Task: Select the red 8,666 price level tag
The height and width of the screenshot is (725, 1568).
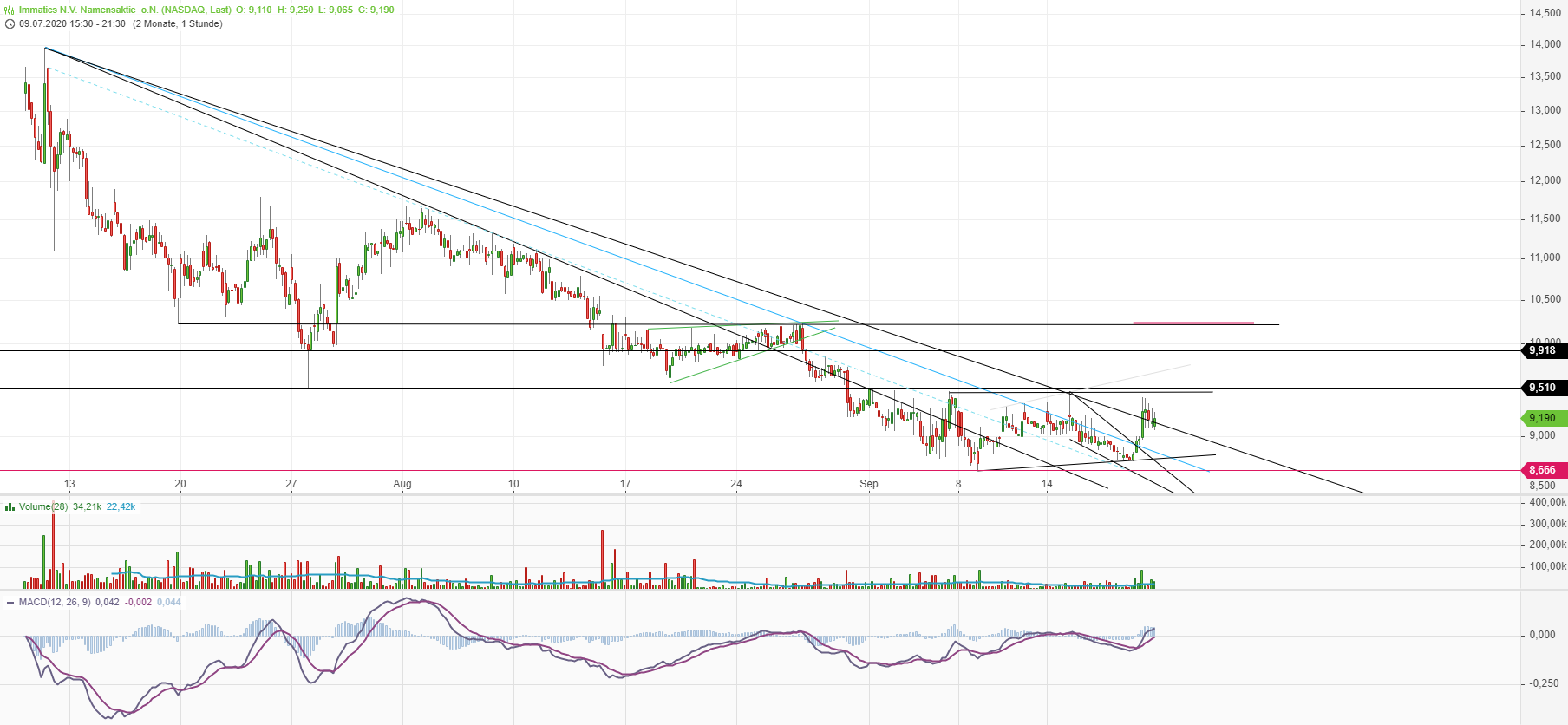Action: click(x=1545, y=470)
